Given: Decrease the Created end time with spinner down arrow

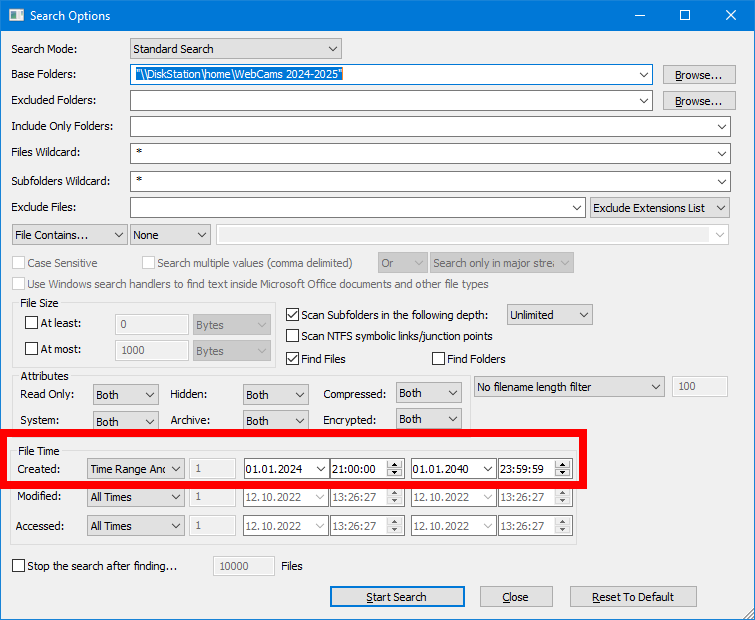Looking at the screenshot, I should 562,474.
